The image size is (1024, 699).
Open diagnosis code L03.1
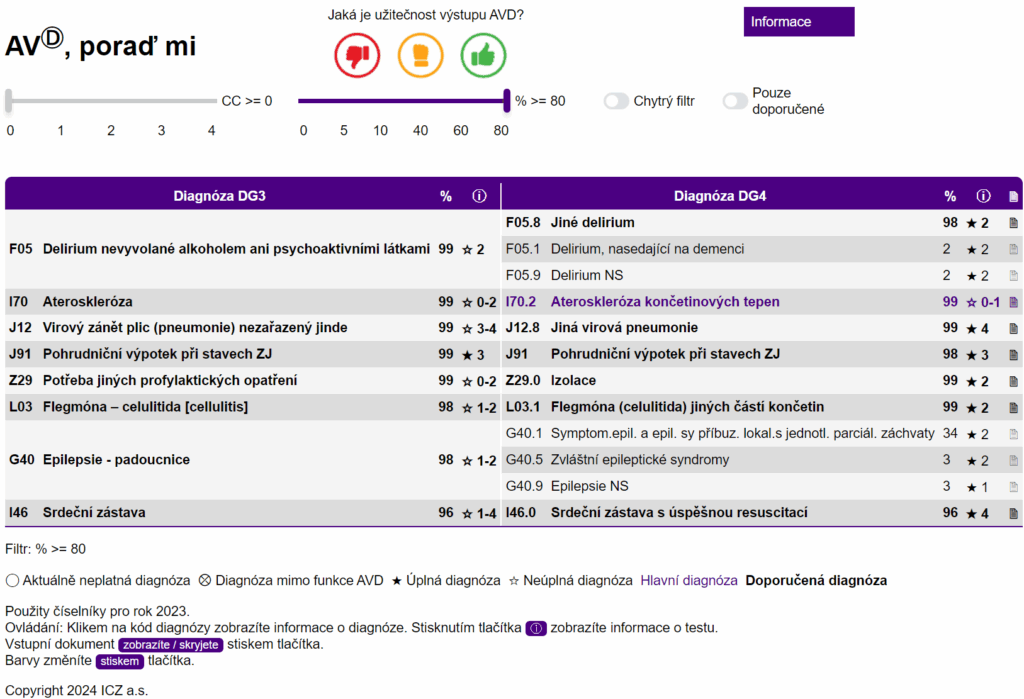[523, 407]
